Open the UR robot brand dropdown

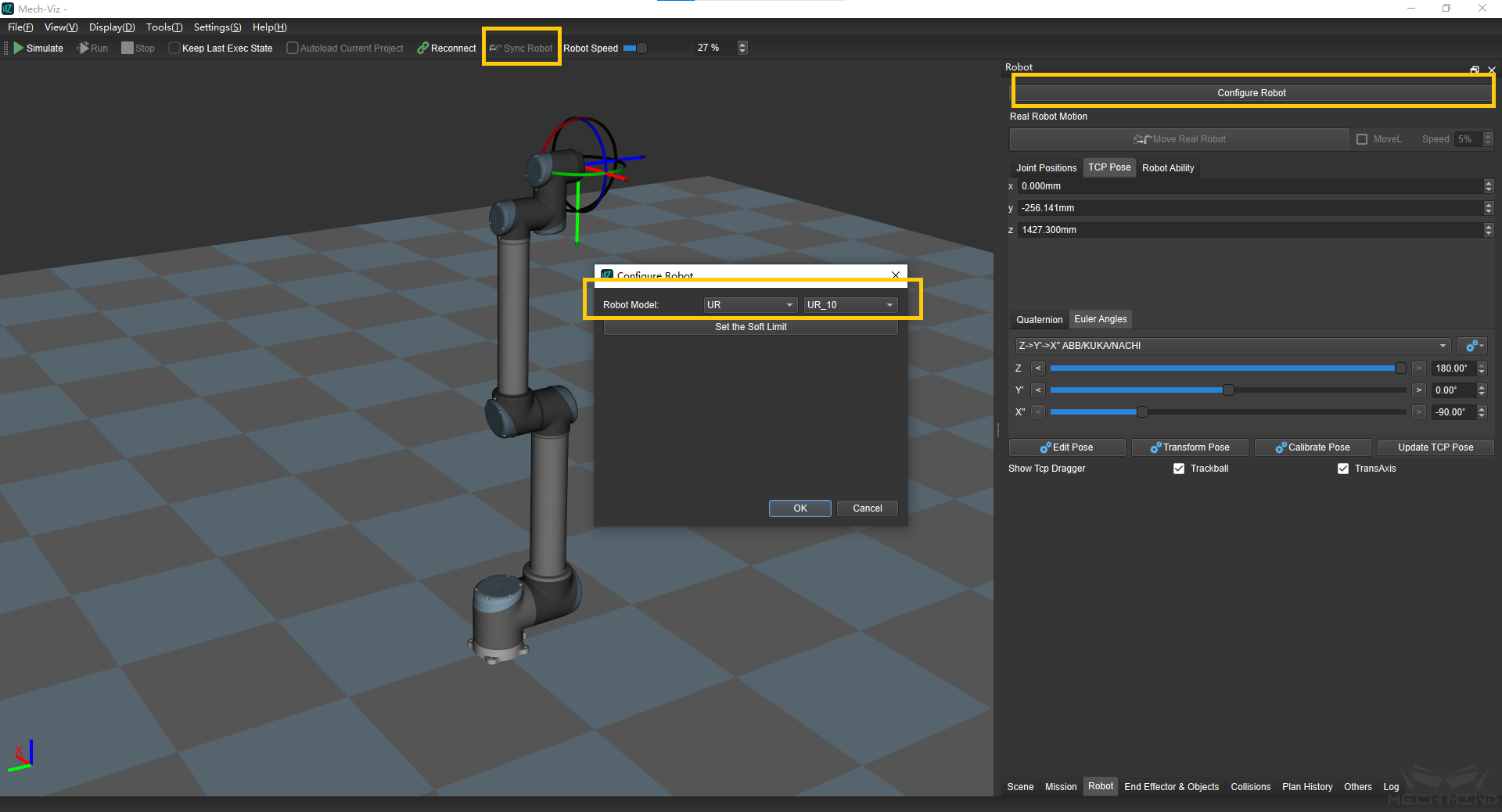pyautogui.click(x=749, y=305)
